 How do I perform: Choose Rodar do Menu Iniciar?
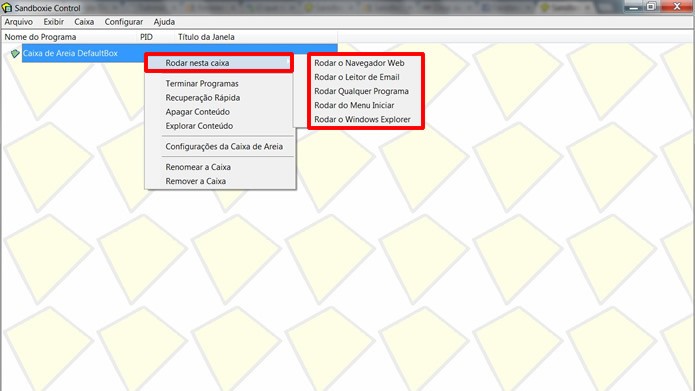tap(354, 106)
